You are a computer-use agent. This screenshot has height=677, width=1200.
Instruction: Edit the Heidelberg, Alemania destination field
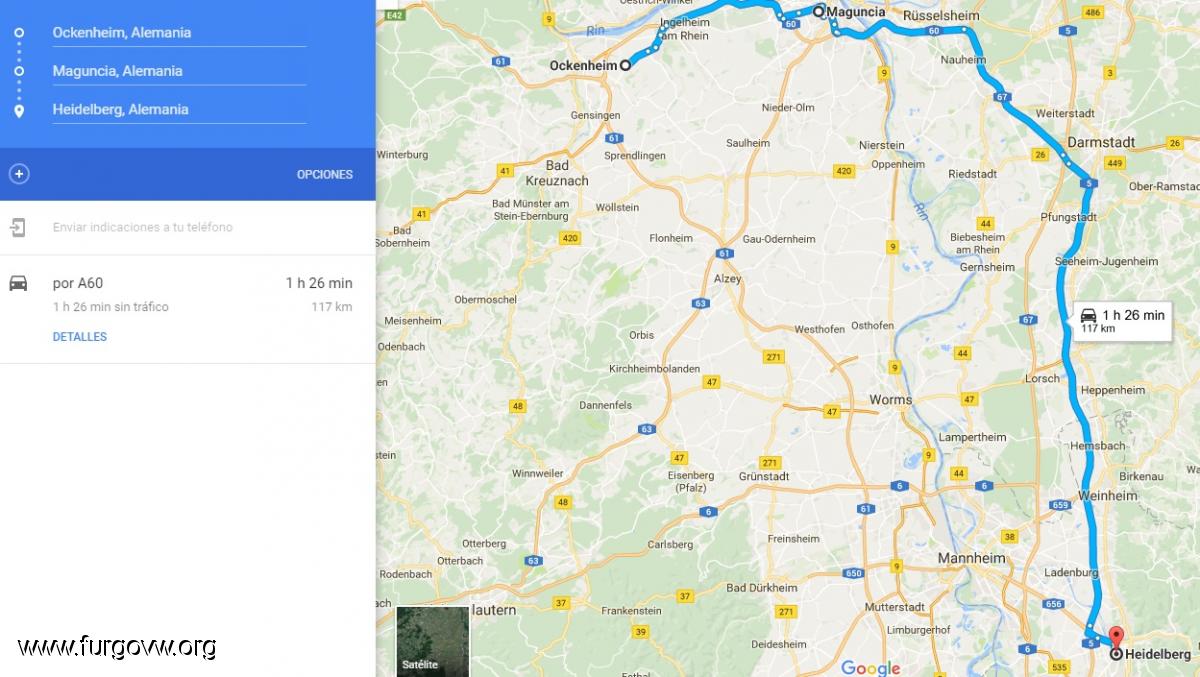[179, 110]
